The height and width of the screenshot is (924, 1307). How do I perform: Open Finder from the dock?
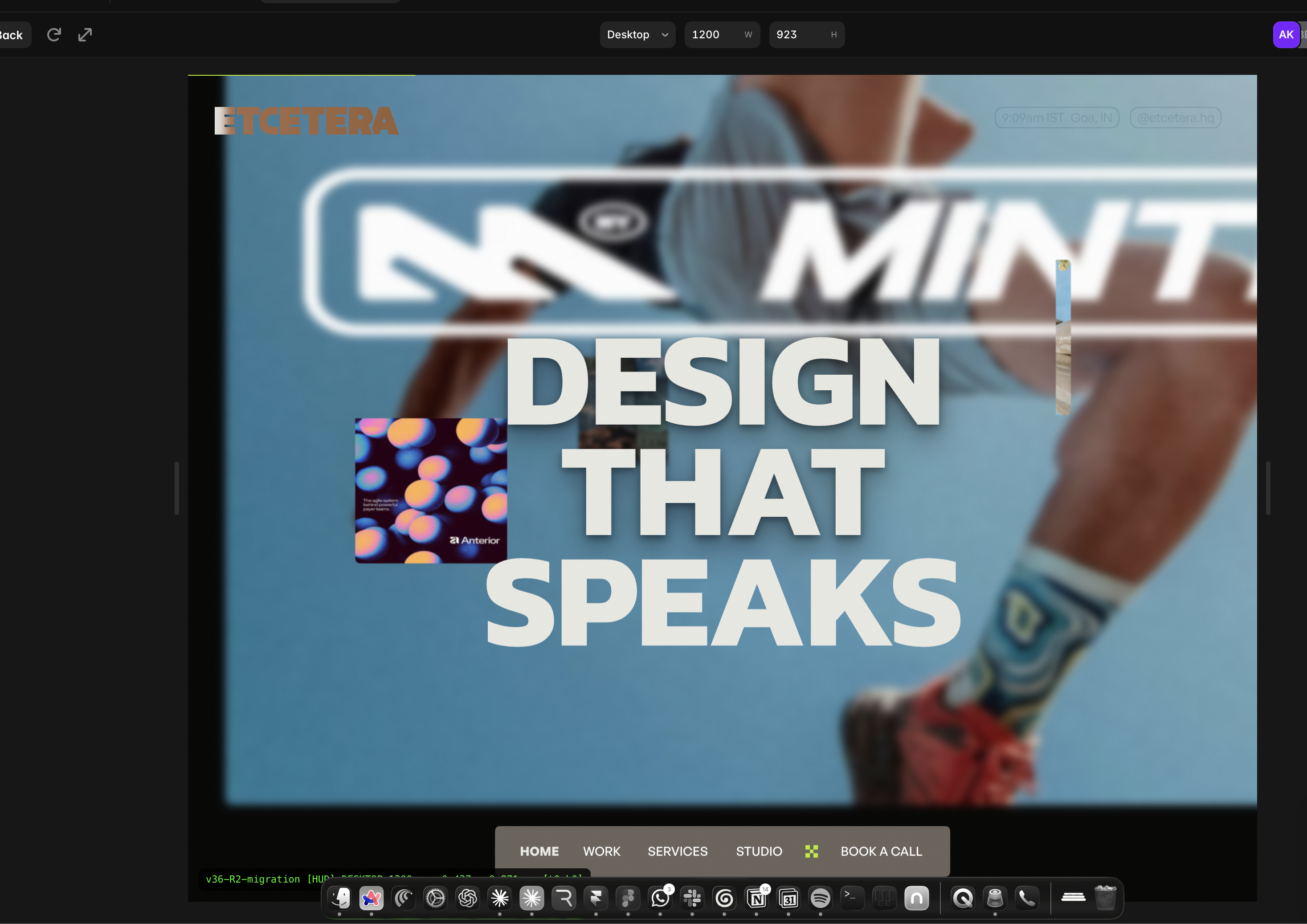[340, 898]
